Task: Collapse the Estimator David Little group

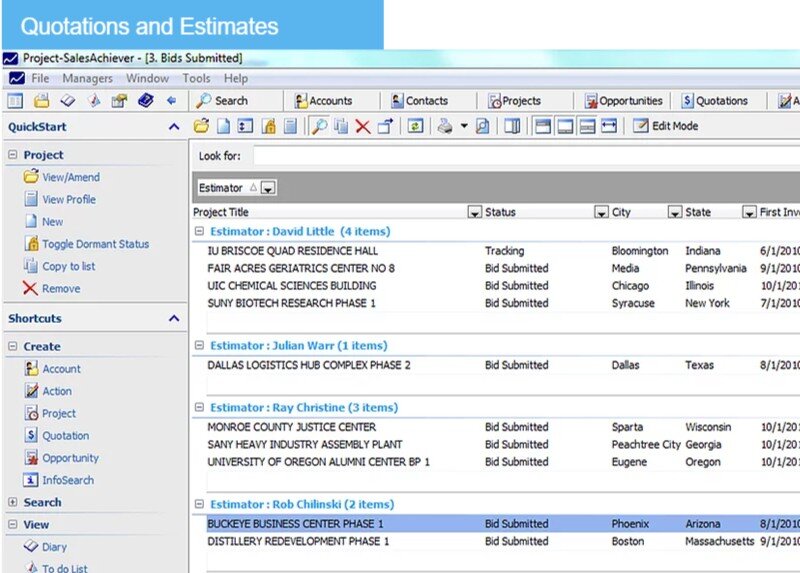Action: point(199,232)
